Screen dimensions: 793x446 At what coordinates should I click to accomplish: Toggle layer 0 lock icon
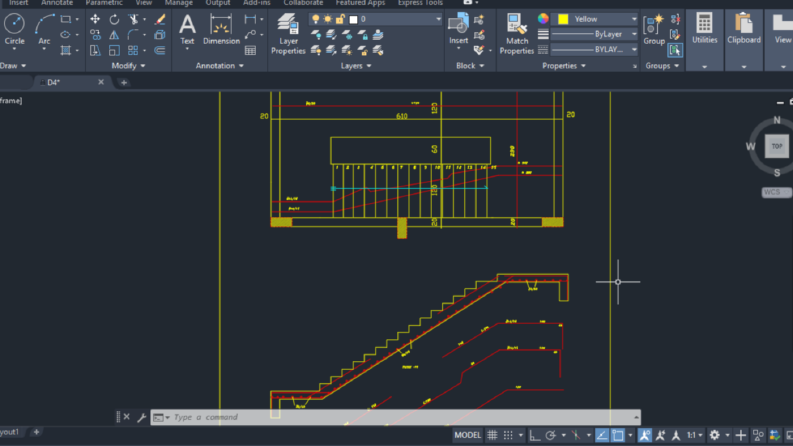pyautogui.click(x=340, y=19)
